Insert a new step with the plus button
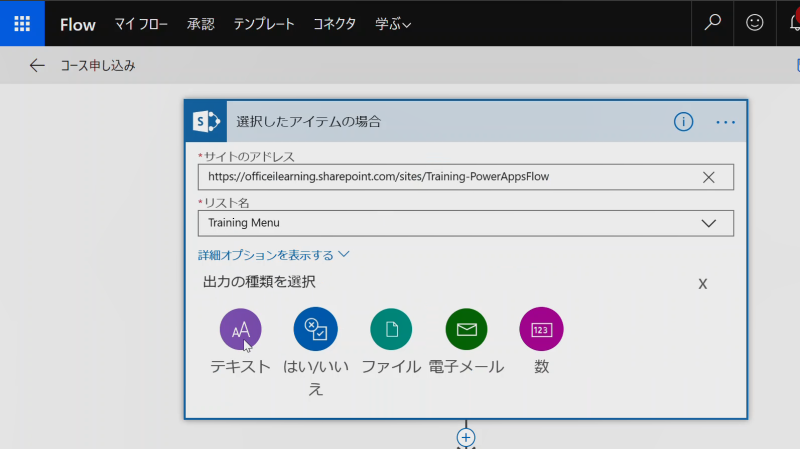Viewport: 800px width, 449px height. pyautogui.click(x=466, y=437)
